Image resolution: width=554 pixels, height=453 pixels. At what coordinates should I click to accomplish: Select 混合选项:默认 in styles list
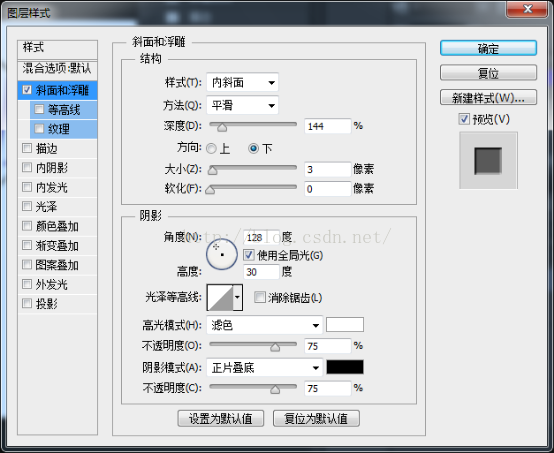[57, 69]
